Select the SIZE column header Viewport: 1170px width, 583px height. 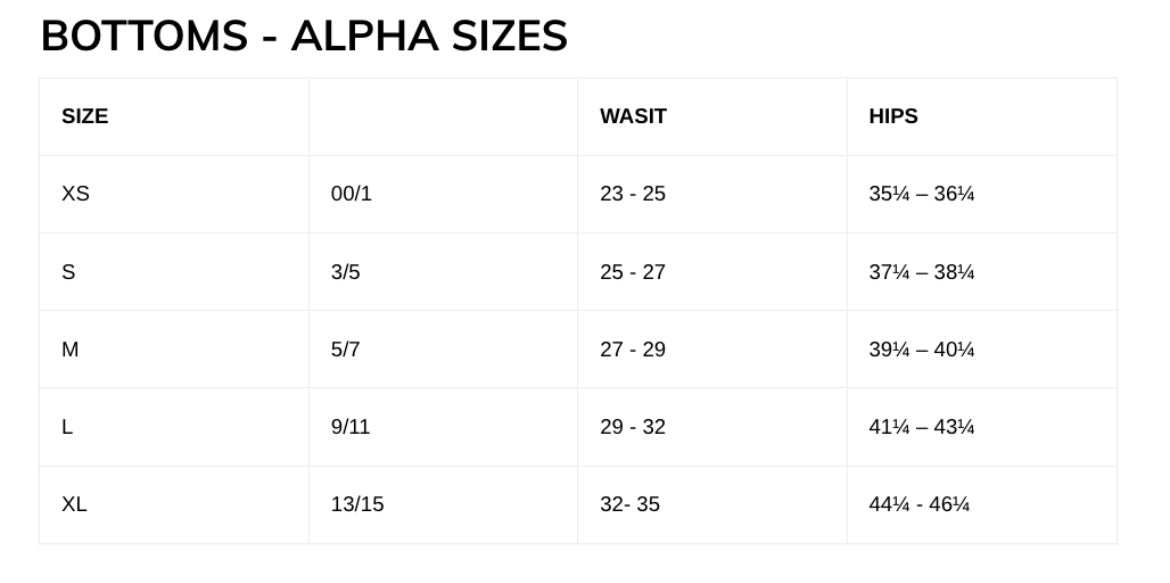(x=174, y=116)
